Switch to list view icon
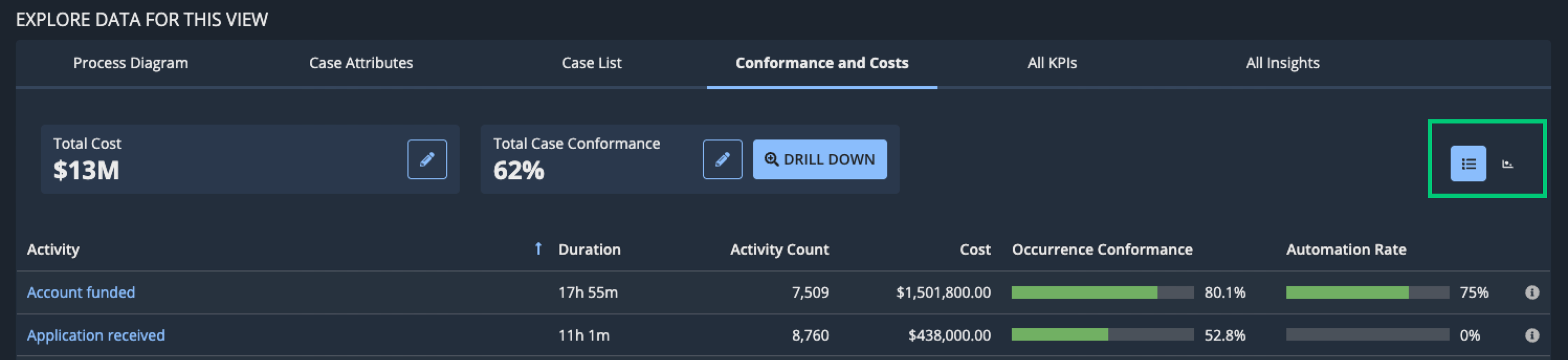Viewport: 1568px width, 360px height. [x=1468, y=164]
